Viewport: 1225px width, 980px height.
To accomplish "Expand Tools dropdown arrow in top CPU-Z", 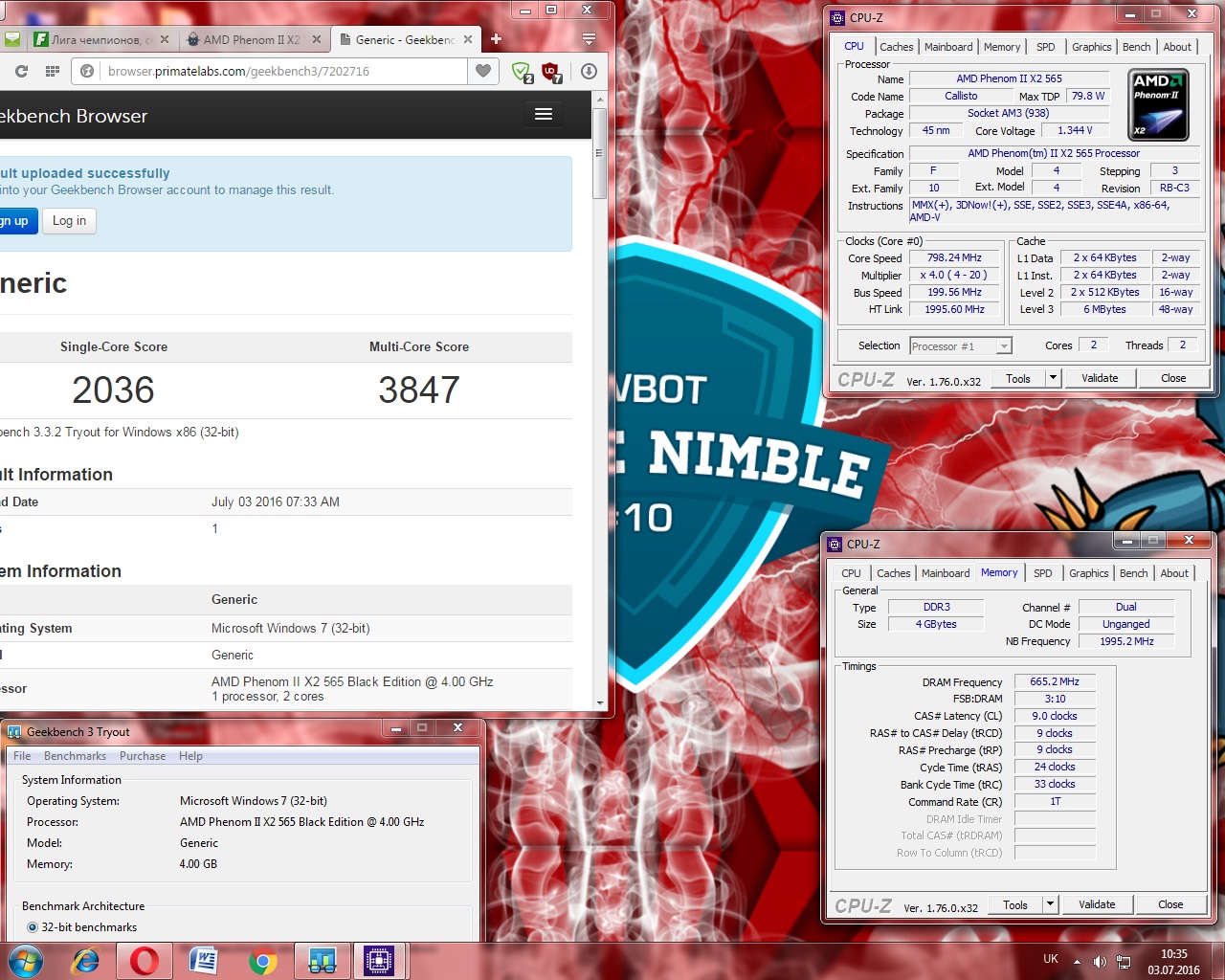I will [x=1053, y=378].
